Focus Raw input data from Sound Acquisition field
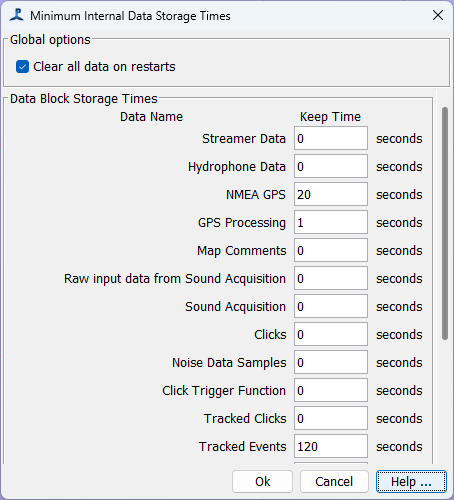Image resolution: width=454 pixels, height=500 pixels. pos(331,278)
